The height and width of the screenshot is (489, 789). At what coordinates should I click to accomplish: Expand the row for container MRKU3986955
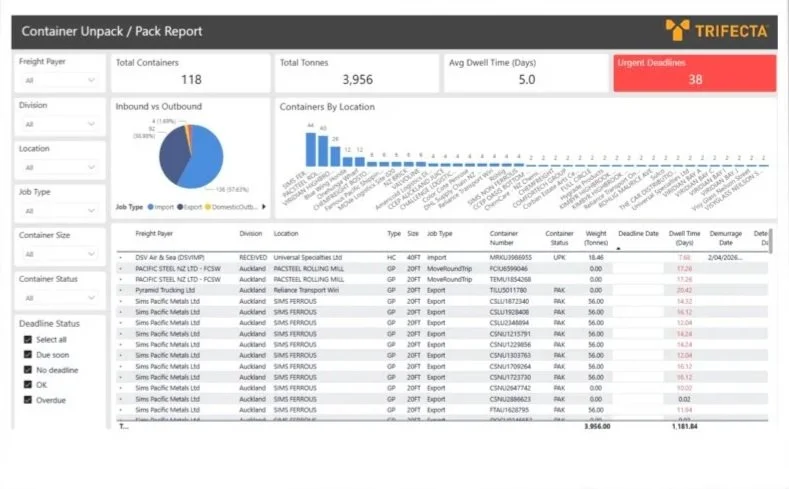121,258
